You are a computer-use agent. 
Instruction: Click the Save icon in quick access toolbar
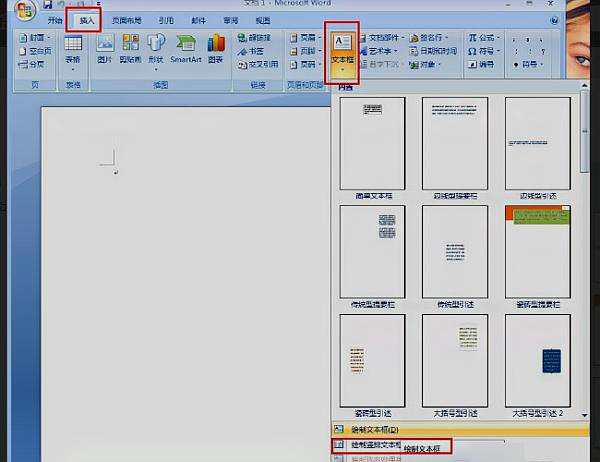[47, 4]
